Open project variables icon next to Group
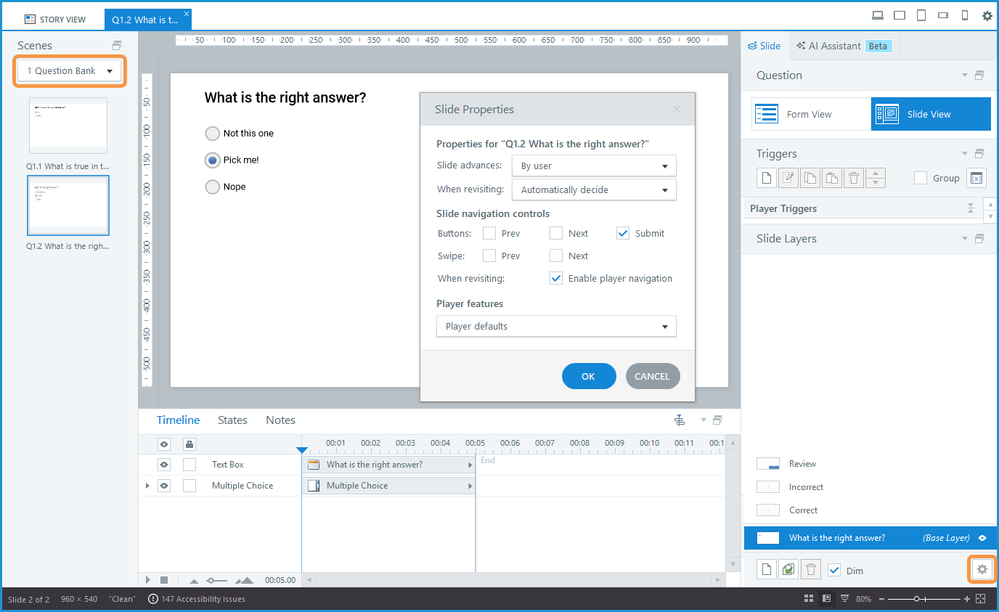Viewport: 999px width, 612px height. pos(976,178)
